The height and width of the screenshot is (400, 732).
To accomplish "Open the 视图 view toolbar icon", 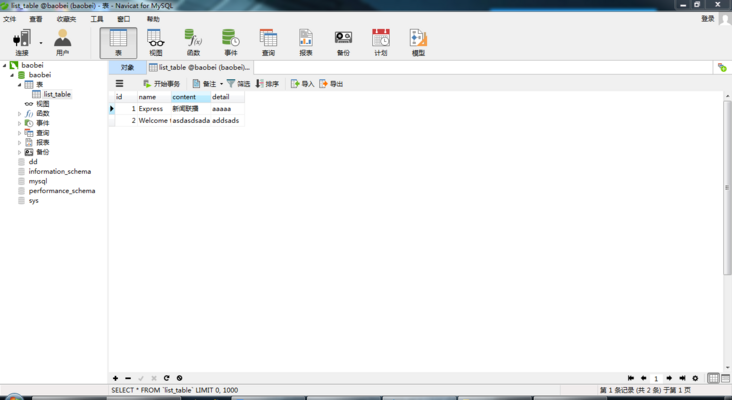I will 155,42.
